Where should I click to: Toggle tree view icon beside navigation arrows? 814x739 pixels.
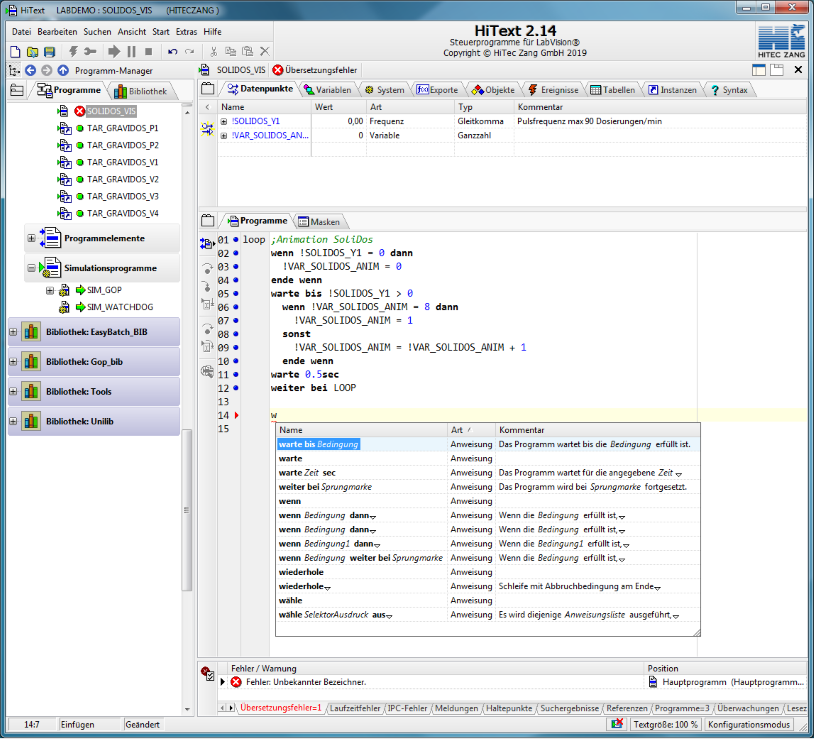click(14, 71)
